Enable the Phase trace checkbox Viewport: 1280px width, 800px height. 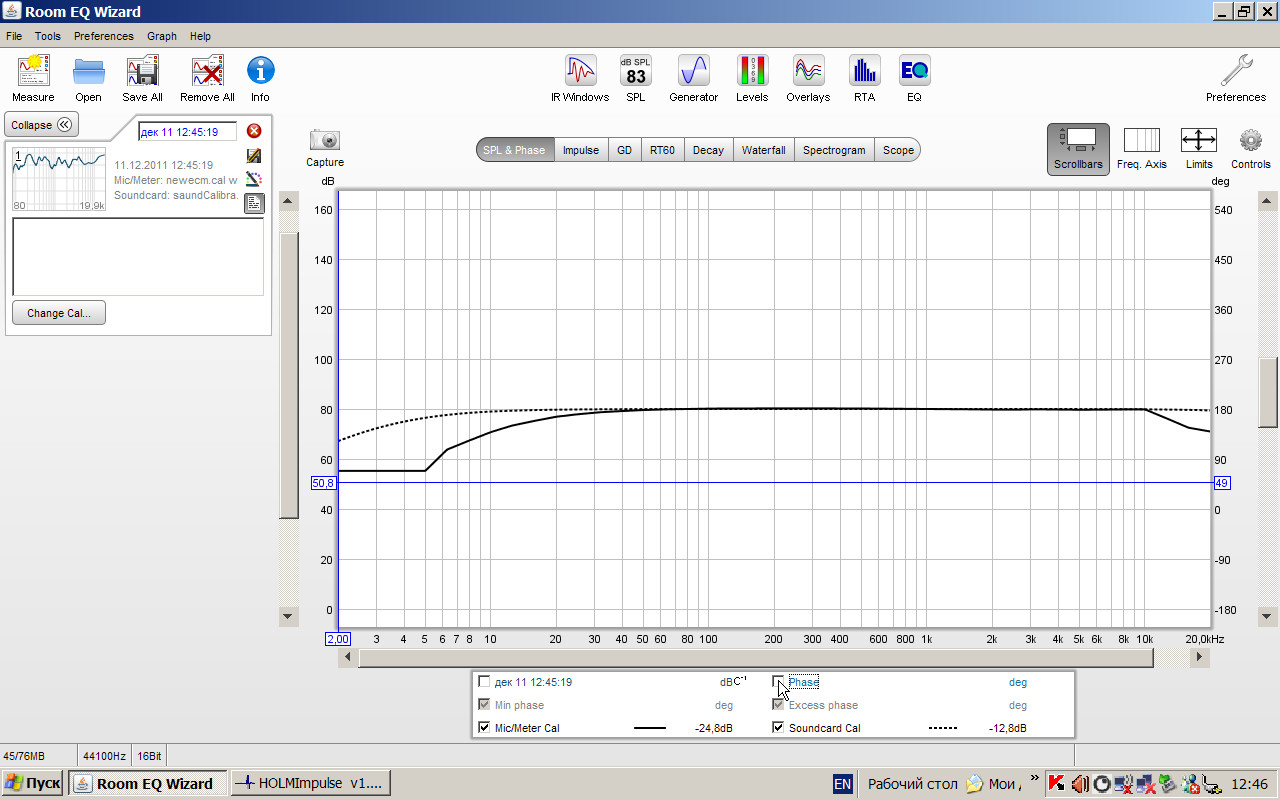coord(779,682)
